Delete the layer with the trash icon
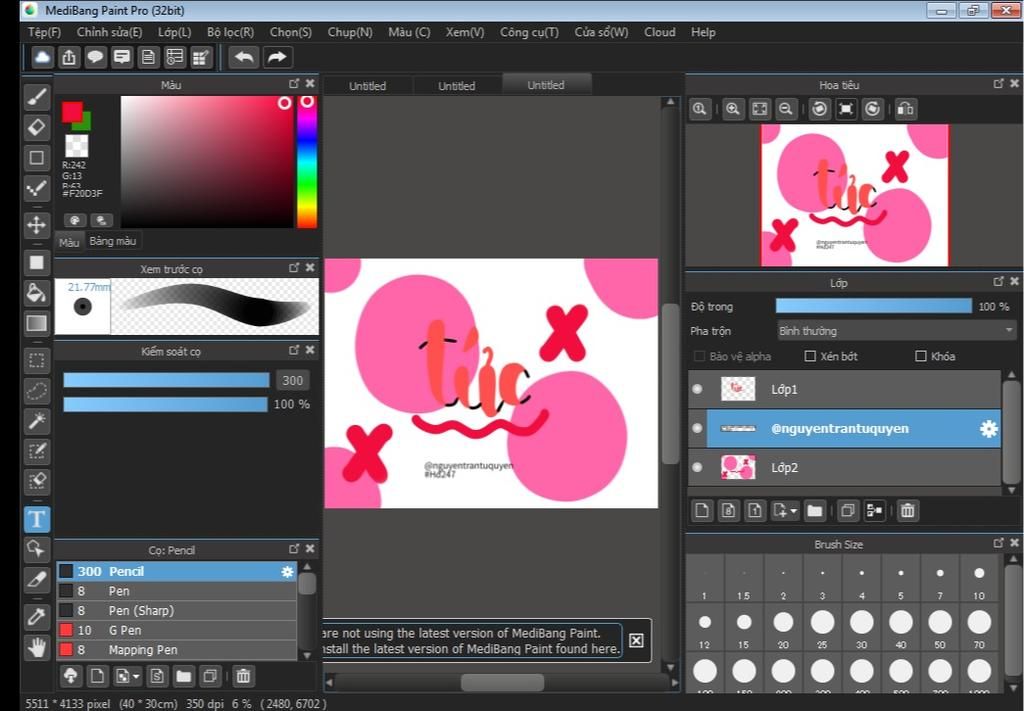1024x711 pixels. [907, 511]
